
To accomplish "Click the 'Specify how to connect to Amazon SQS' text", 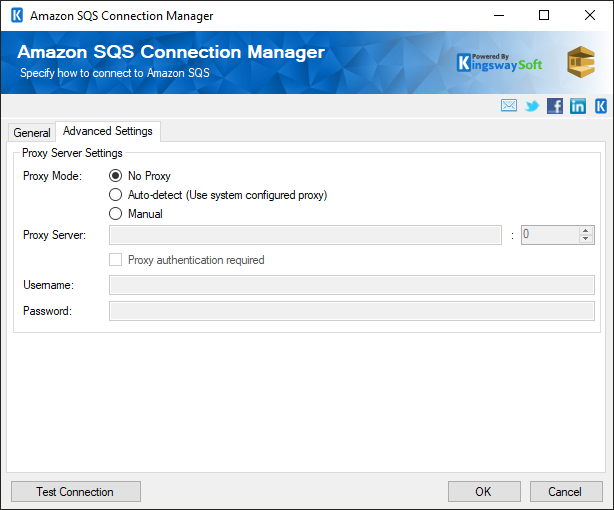I will pyautogui.click(x=115, y=73).
